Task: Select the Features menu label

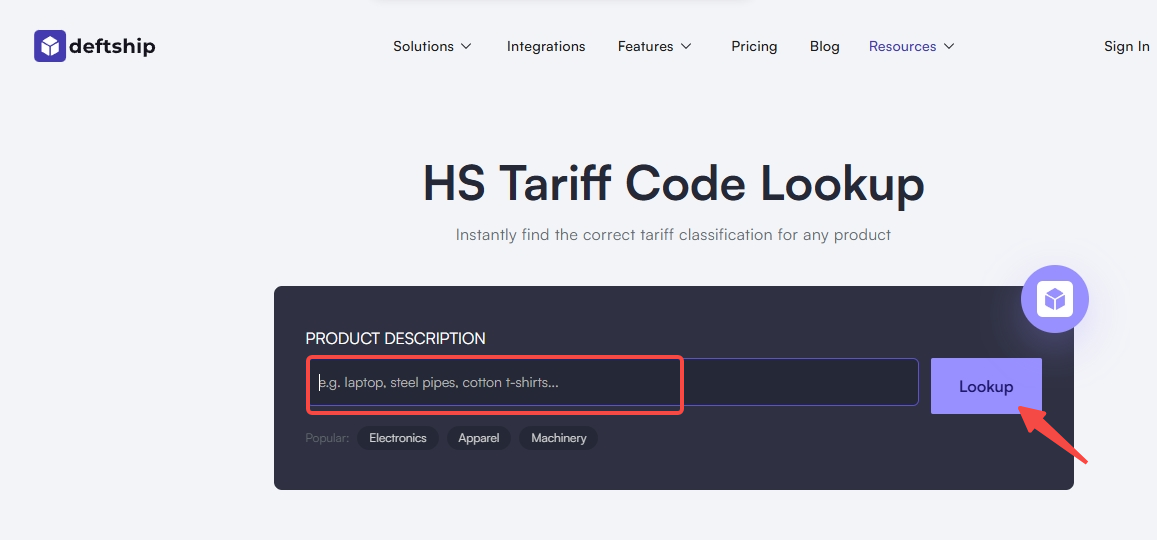Action: (x=645, y=46)
